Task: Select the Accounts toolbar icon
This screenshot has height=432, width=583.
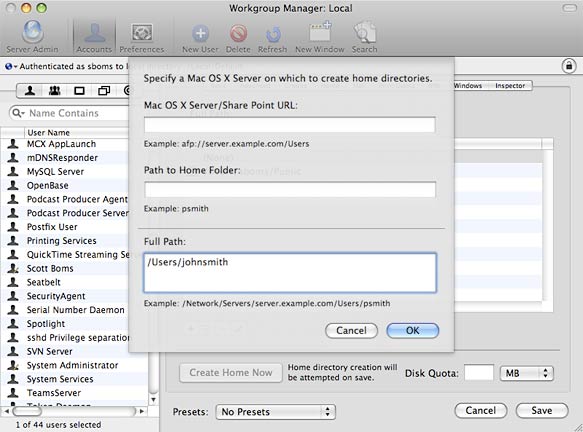Action: point(94,36)
